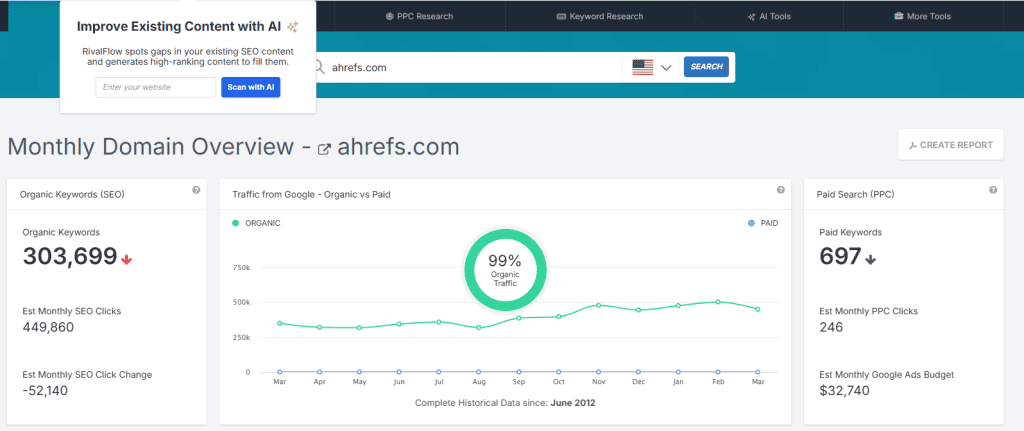1024x431 pixels.
Task: Click the magnifier icon in search bar
Action: pos(319,67)
